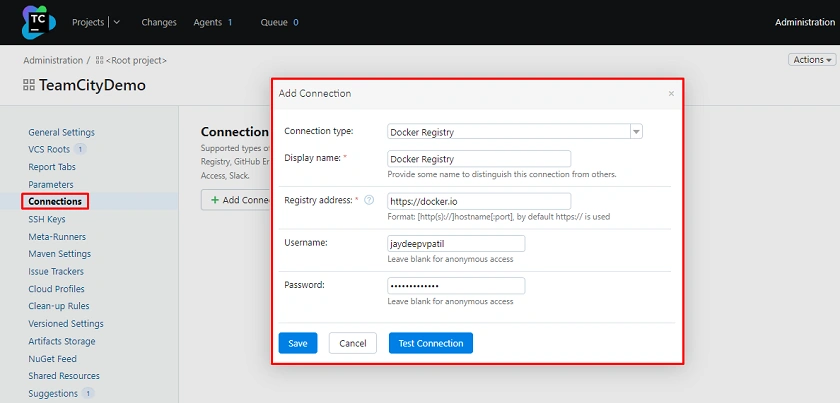Open the Agents page
The width and height of the screenshot is (840, 403).
(207, 23)
